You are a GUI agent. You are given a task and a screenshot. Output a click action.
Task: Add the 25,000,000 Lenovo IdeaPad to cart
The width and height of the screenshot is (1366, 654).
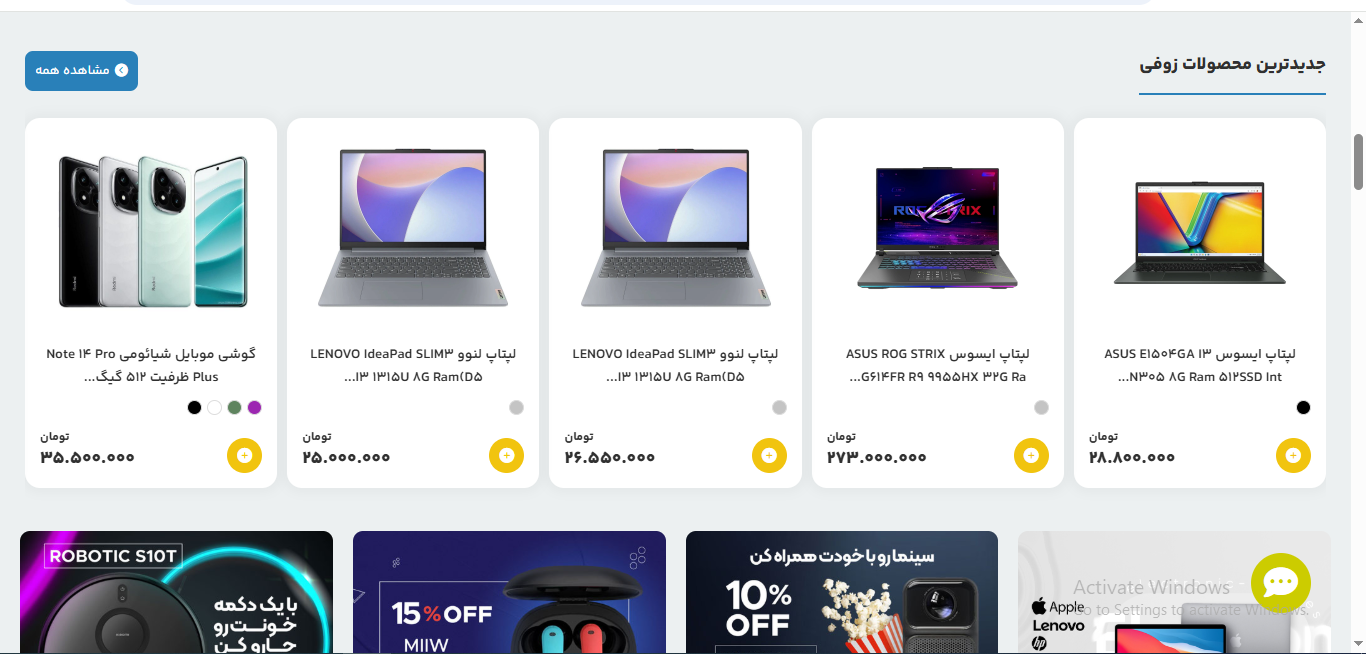pyautogui.click(x=506, y=455)
